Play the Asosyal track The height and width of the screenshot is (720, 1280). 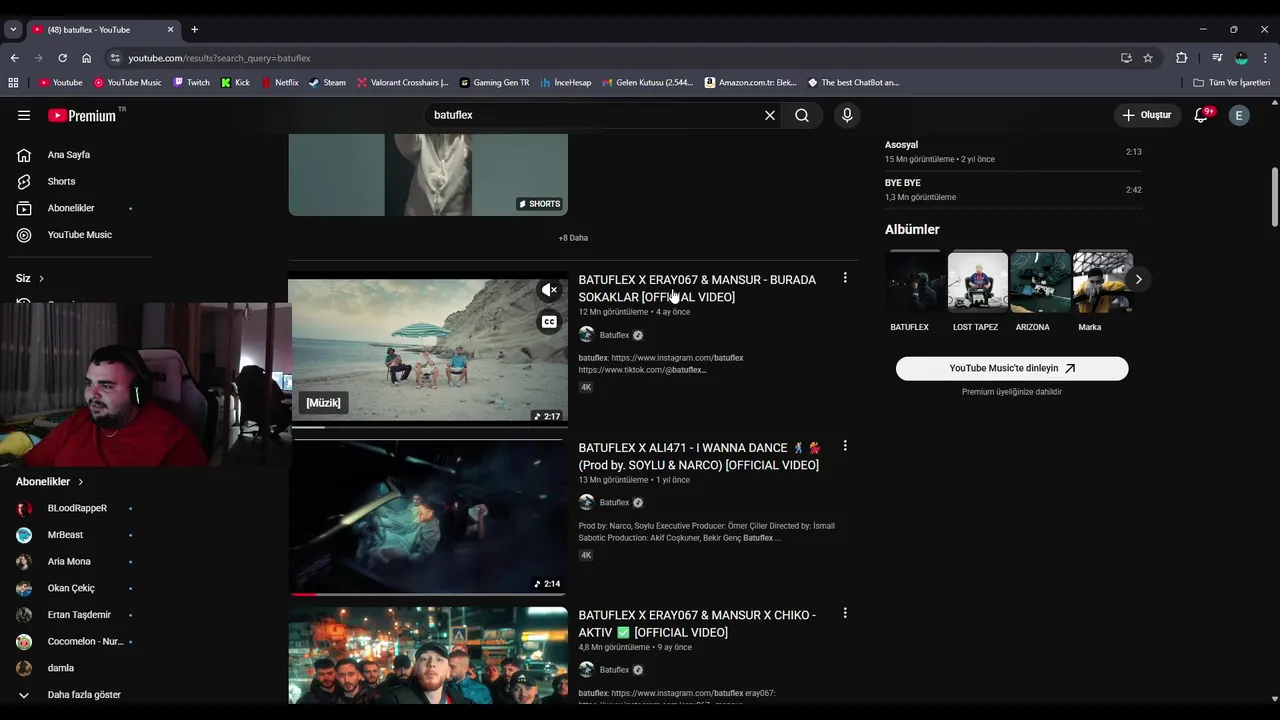[1013, 151]
